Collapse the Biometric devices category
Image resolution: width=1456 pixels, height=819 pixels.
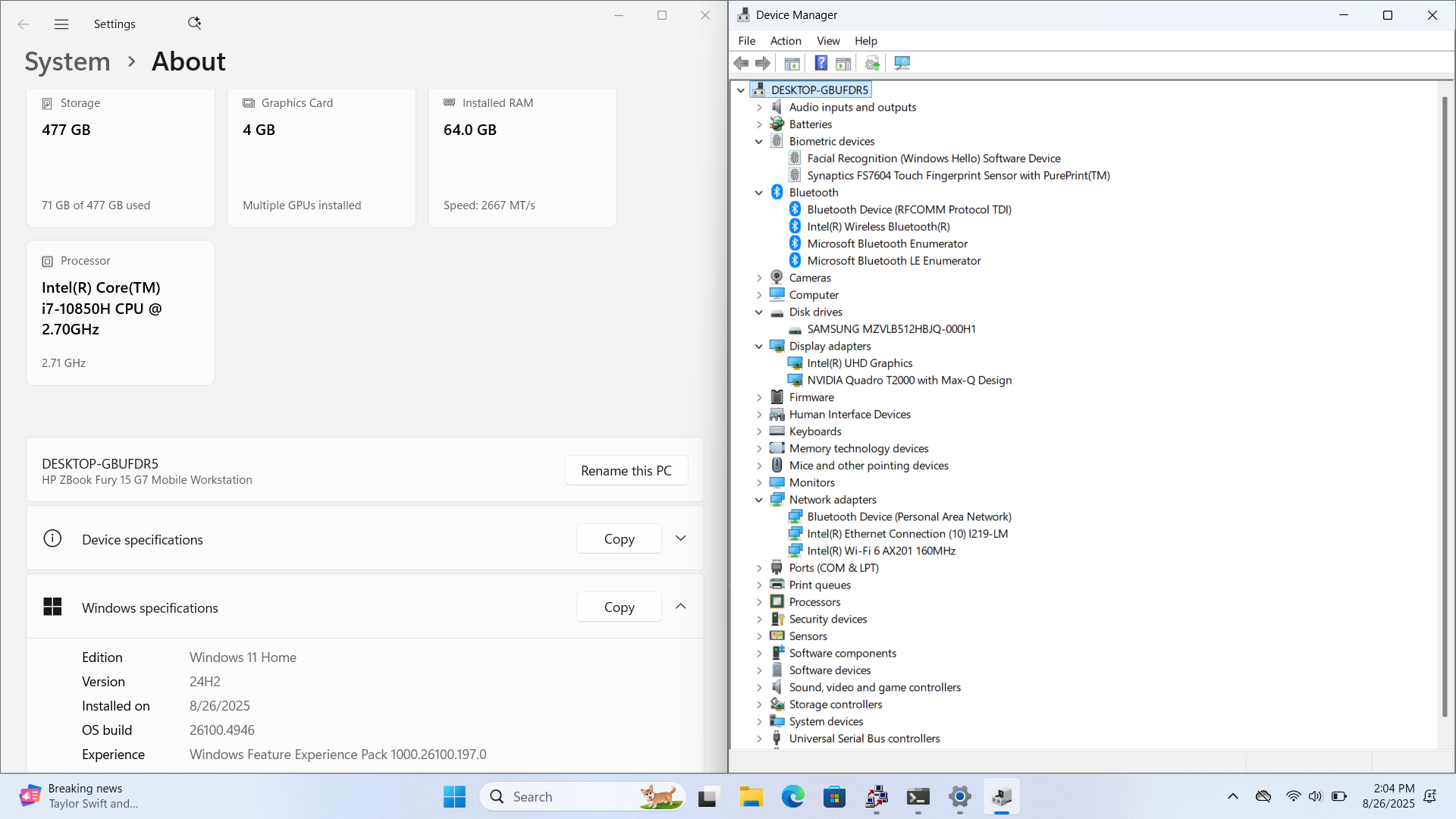[759, 141]
